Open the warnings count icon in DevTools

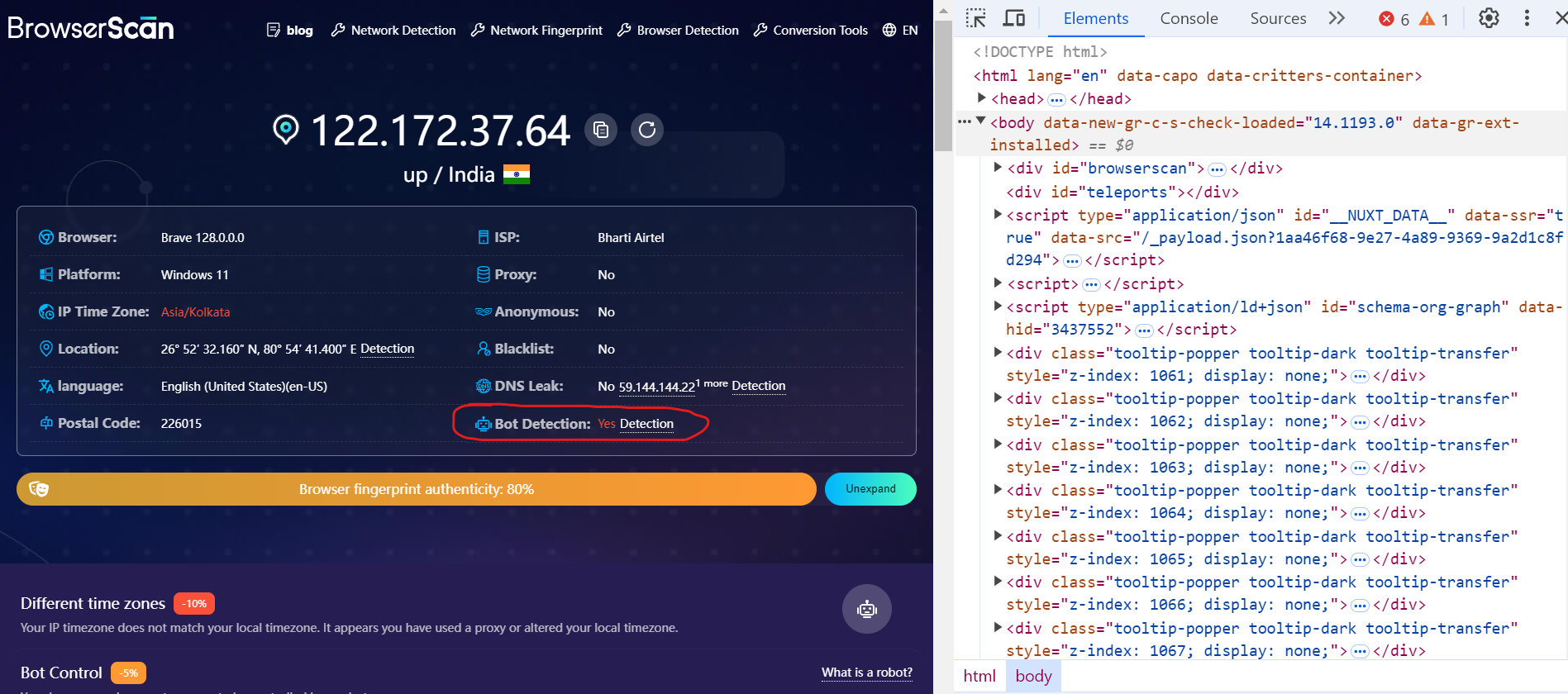click(x=1434, y=19)
